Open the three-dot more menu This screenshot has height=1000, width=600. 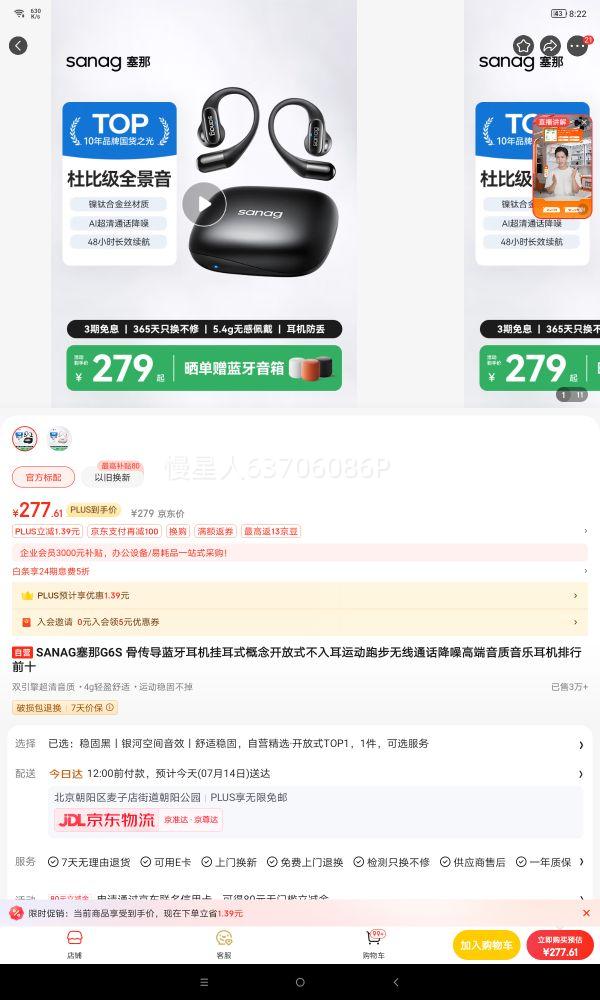point(577,45)
